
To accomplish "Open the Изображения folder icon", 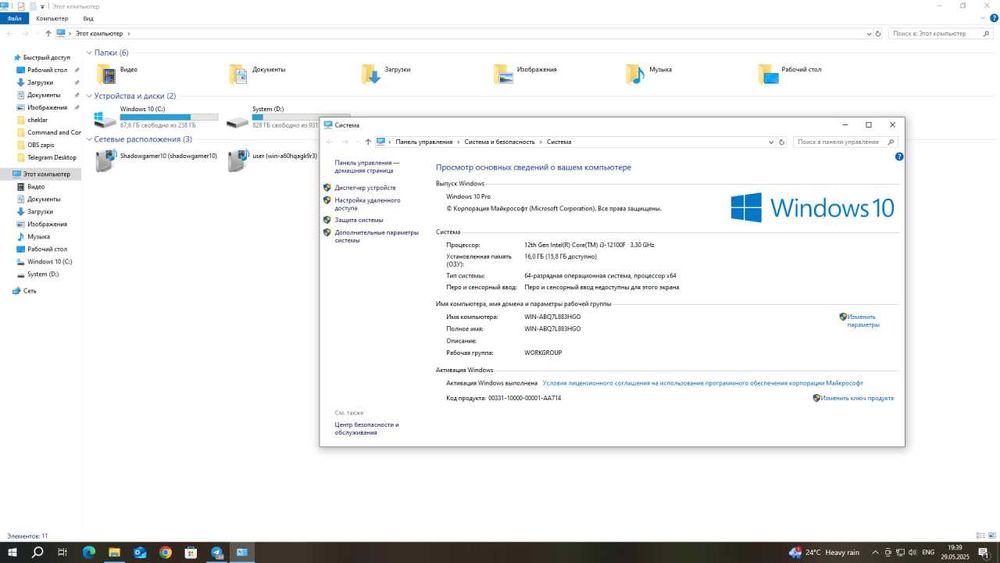I will click(504, 75).
